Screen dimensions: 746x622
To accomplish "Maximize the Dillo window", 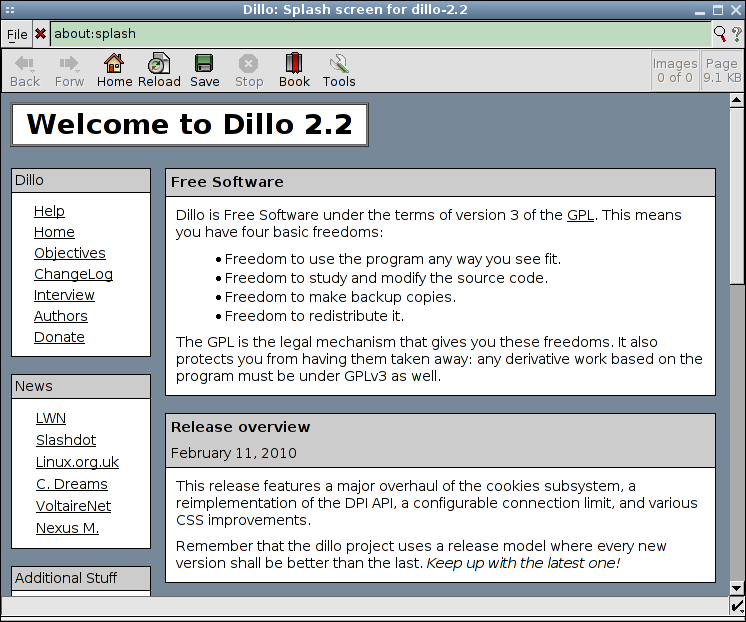I will pyautogui.click(x=718, y=10).
